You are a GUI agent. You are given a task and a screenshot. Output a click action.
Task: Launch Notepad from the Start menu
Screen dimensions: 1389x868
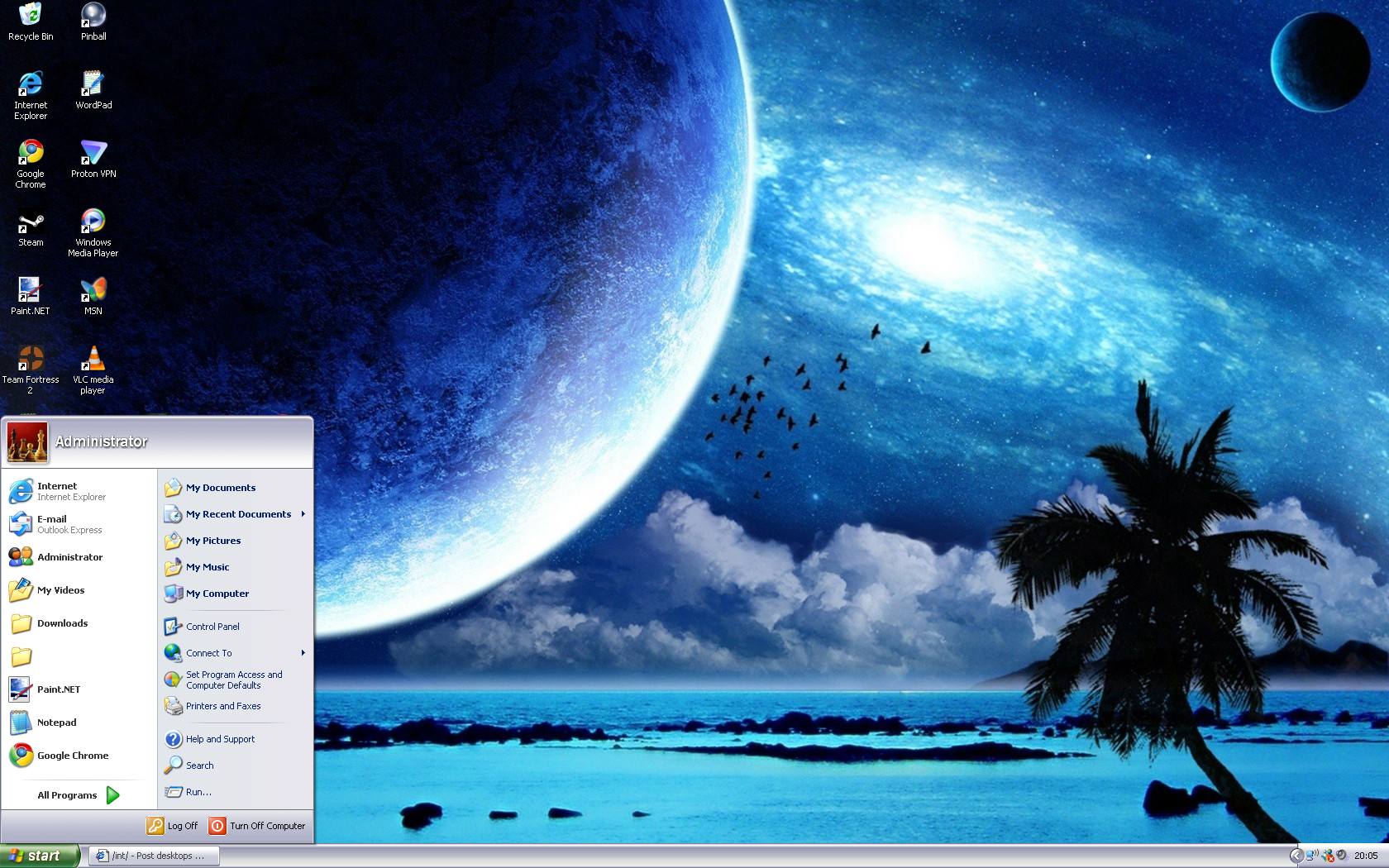point(79,723)
